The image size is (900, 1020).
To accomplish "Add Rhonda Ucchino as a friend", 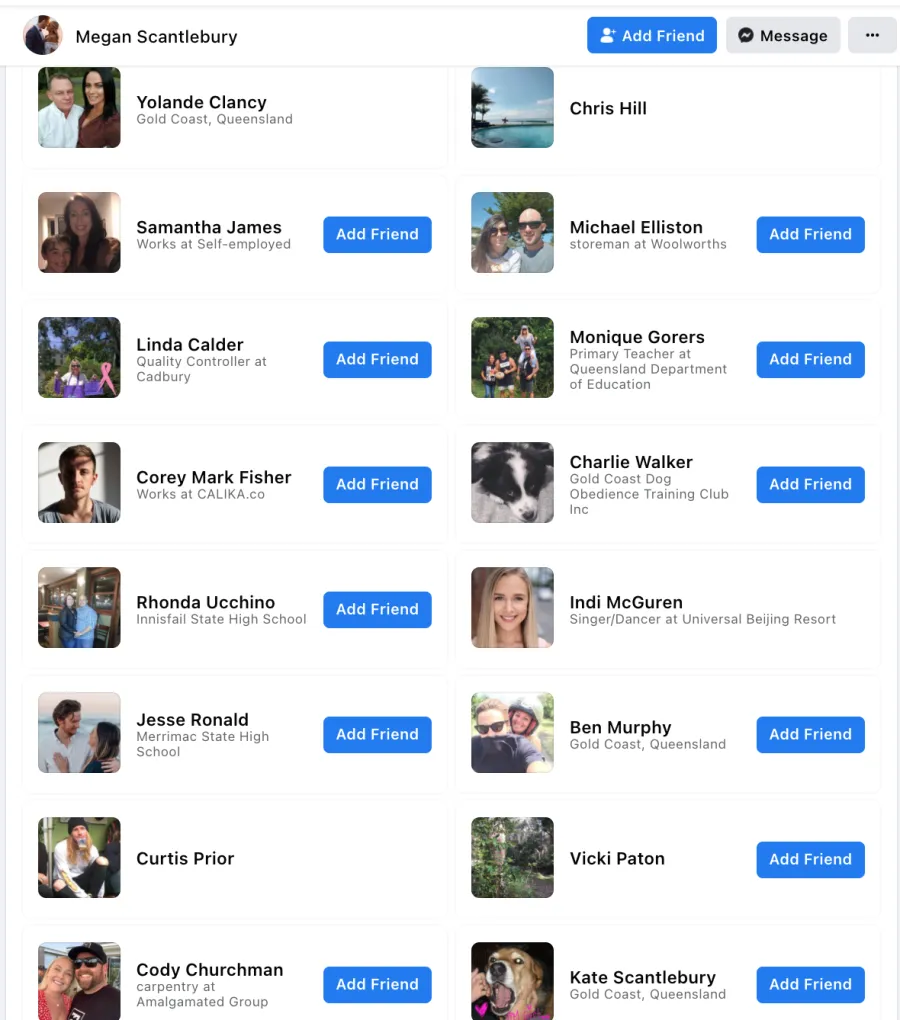I will click(x=377, y=610).
